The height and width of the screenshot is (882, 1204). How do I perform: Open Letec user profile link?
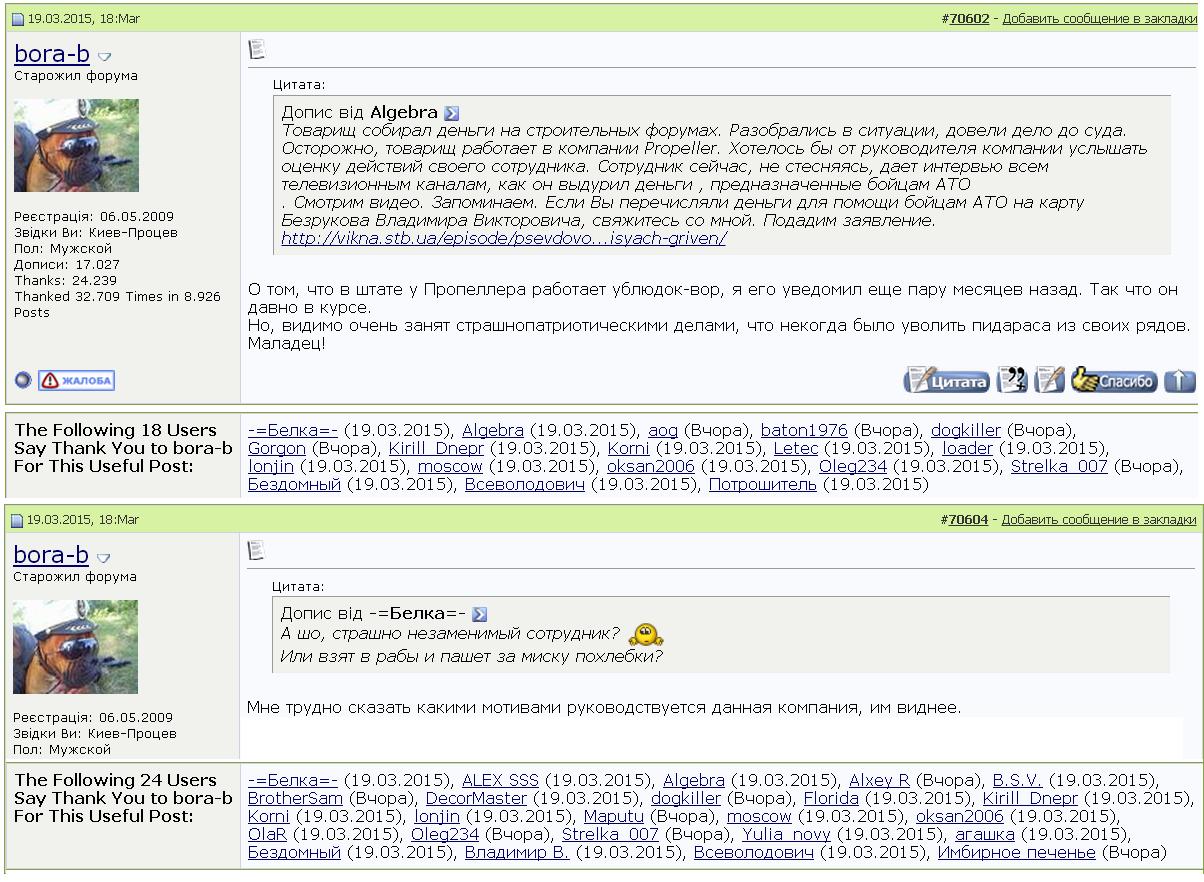[x=795, y=449]
